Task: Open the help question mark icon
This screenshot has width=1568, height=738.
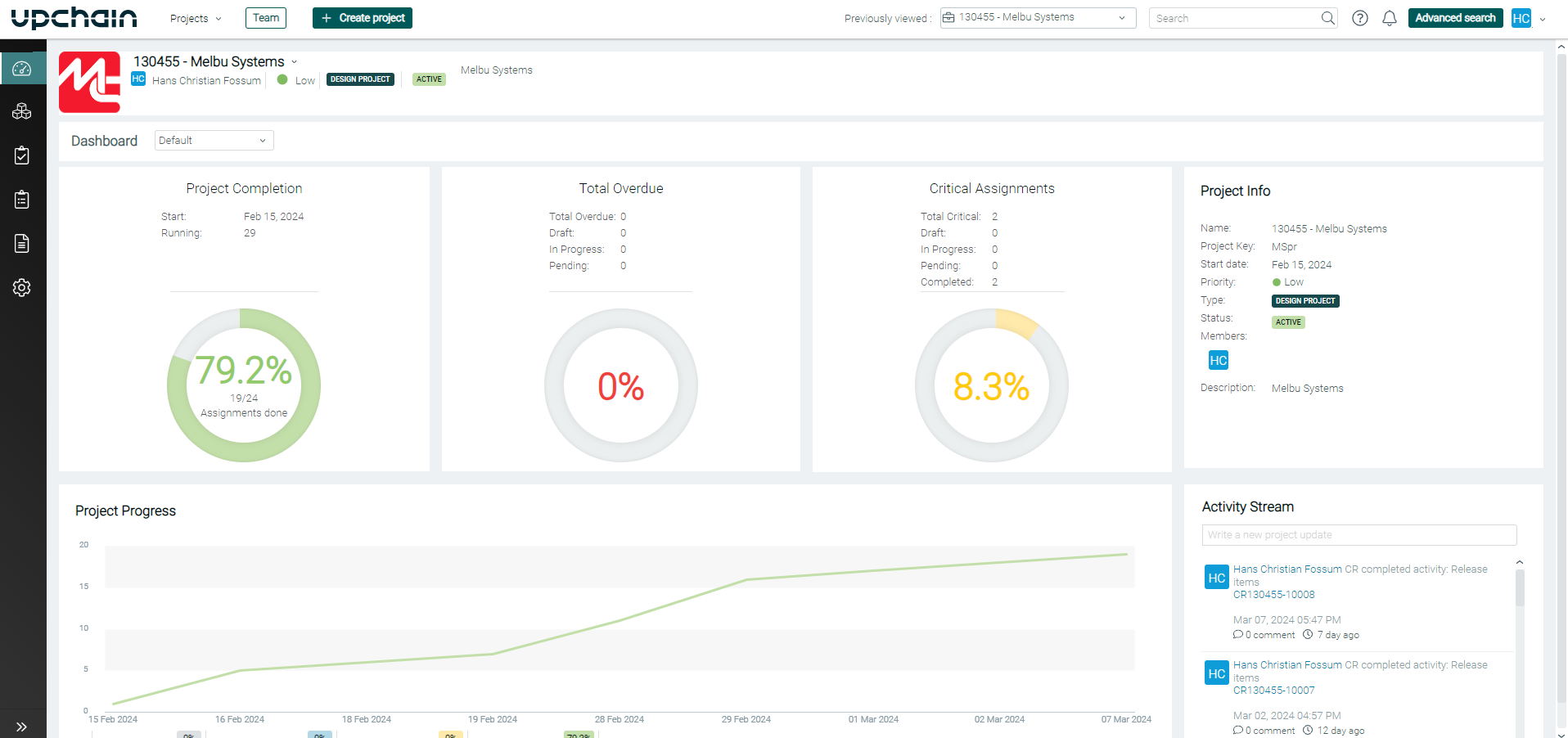Action: pos(1360,18)
